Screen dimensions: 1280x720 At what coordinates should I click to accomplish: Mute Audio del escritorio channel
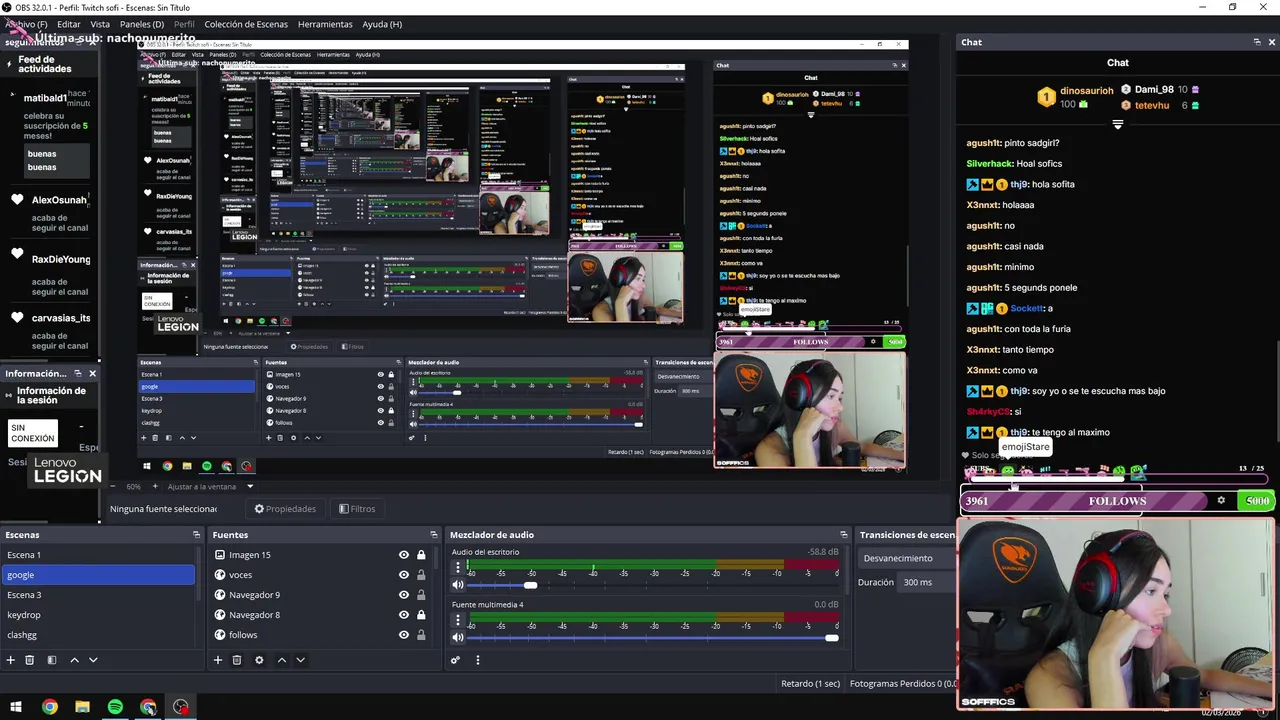pos(458,585)
